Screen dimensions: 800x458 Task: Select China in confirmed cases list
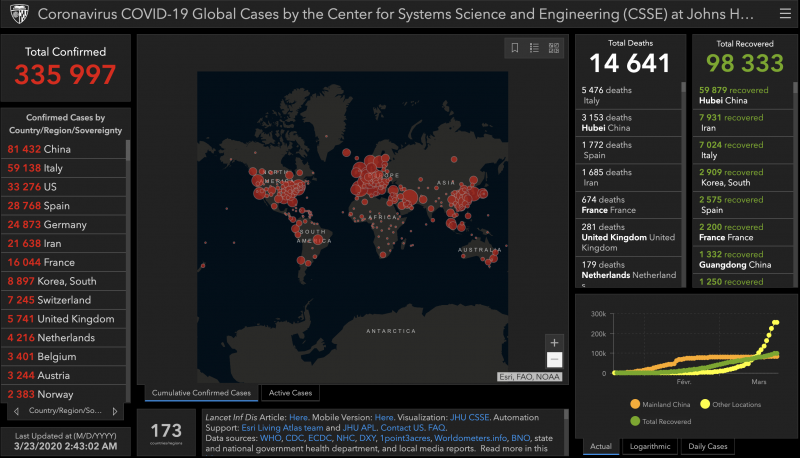[64, 149]
